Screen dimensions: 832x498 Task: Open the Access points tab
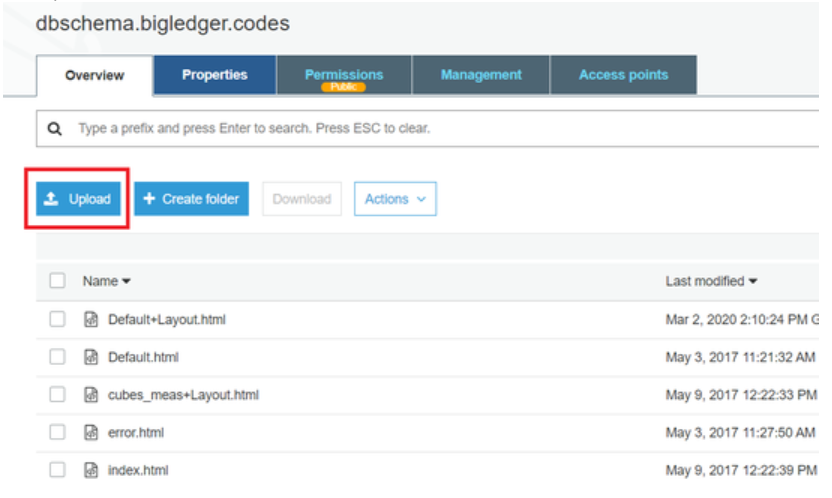(623, 75)
